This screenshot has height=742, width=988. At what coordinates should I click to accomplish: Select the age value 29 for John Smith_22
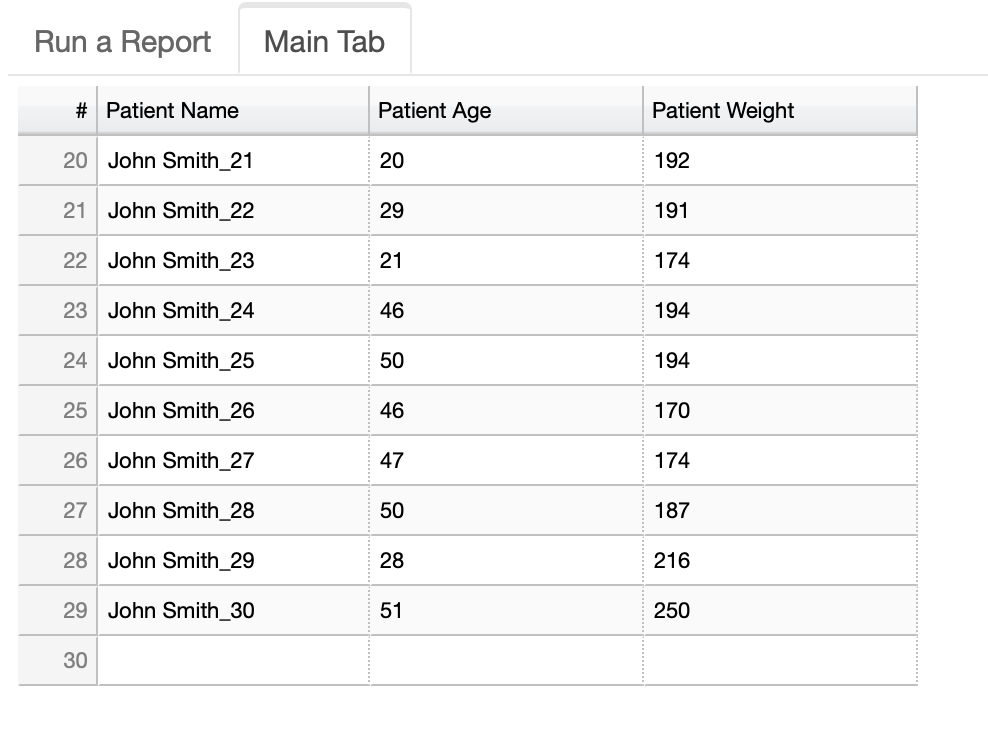pos(391,210)
